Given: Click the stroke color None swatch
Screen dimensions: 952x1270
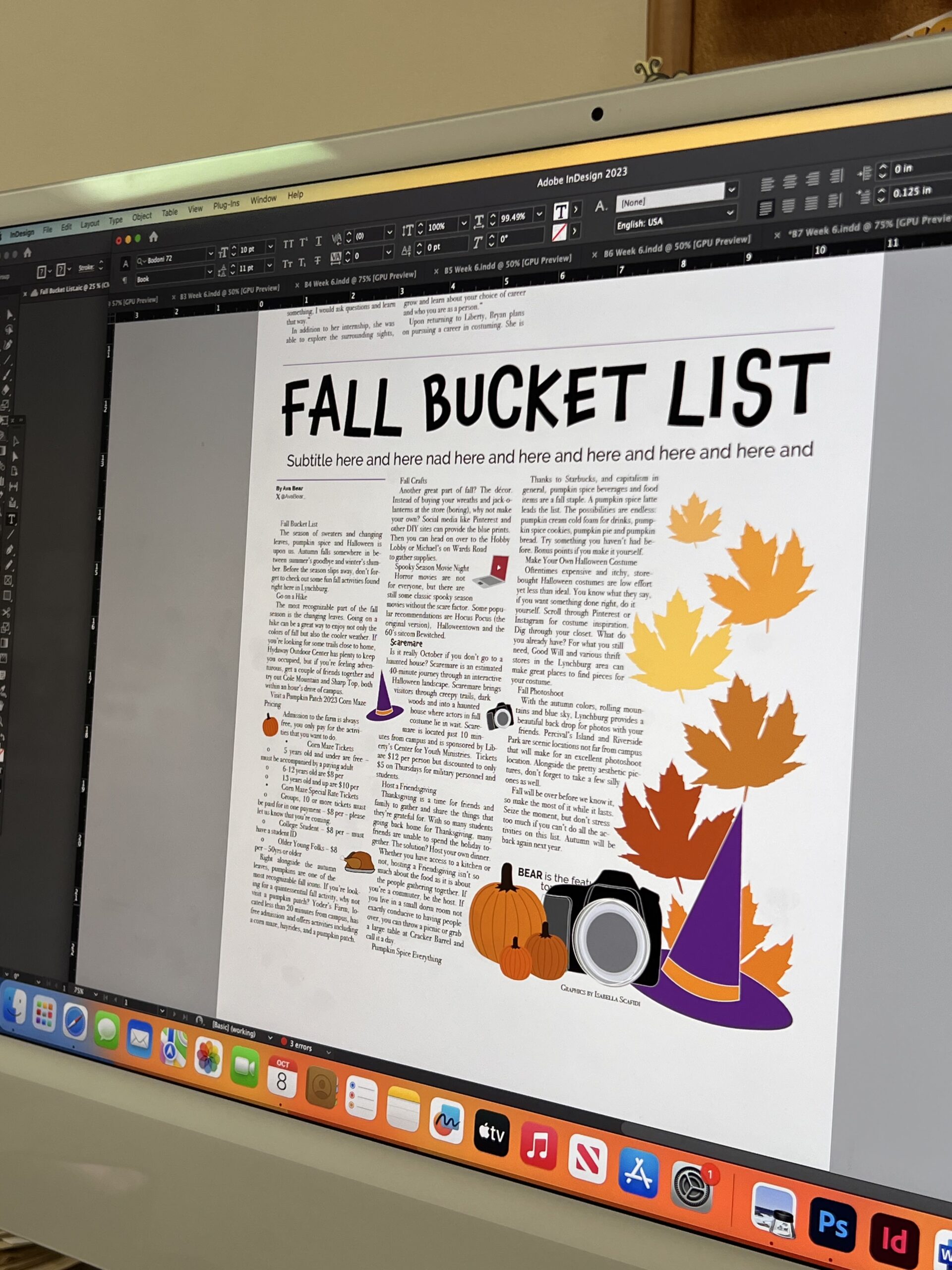Looking at the screenshot, I should (x=559, y=233).
